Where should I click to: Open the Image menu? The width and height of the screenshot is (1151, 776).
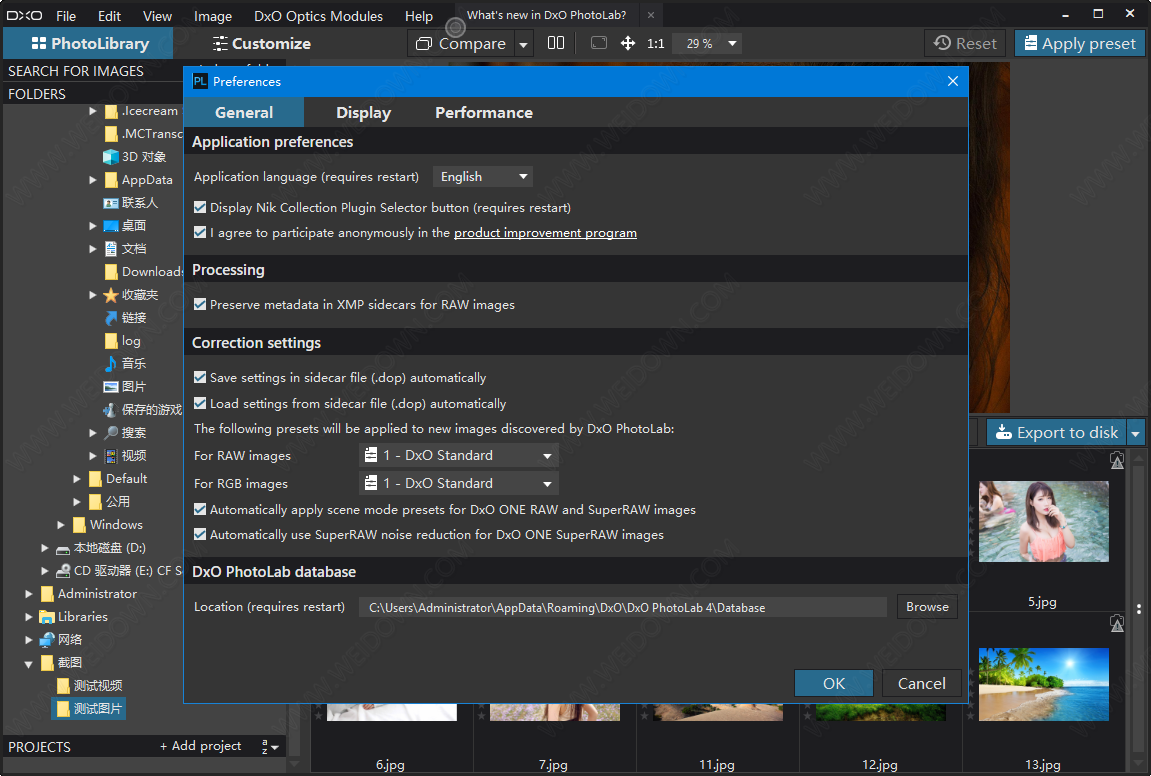tap(213, 16)
